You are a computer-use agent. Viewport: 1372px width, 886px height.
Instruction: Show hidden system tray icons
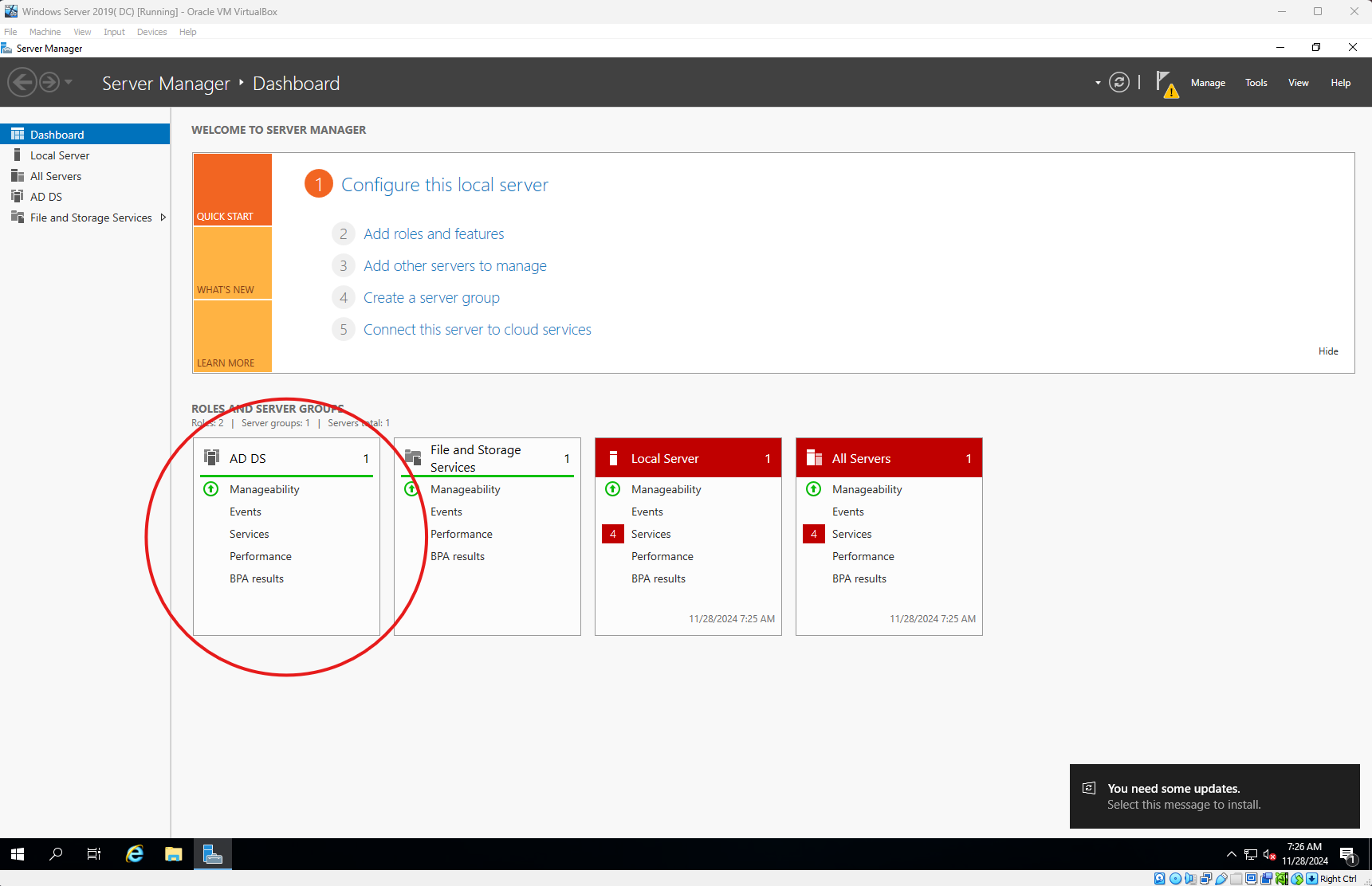(1231, 854)
